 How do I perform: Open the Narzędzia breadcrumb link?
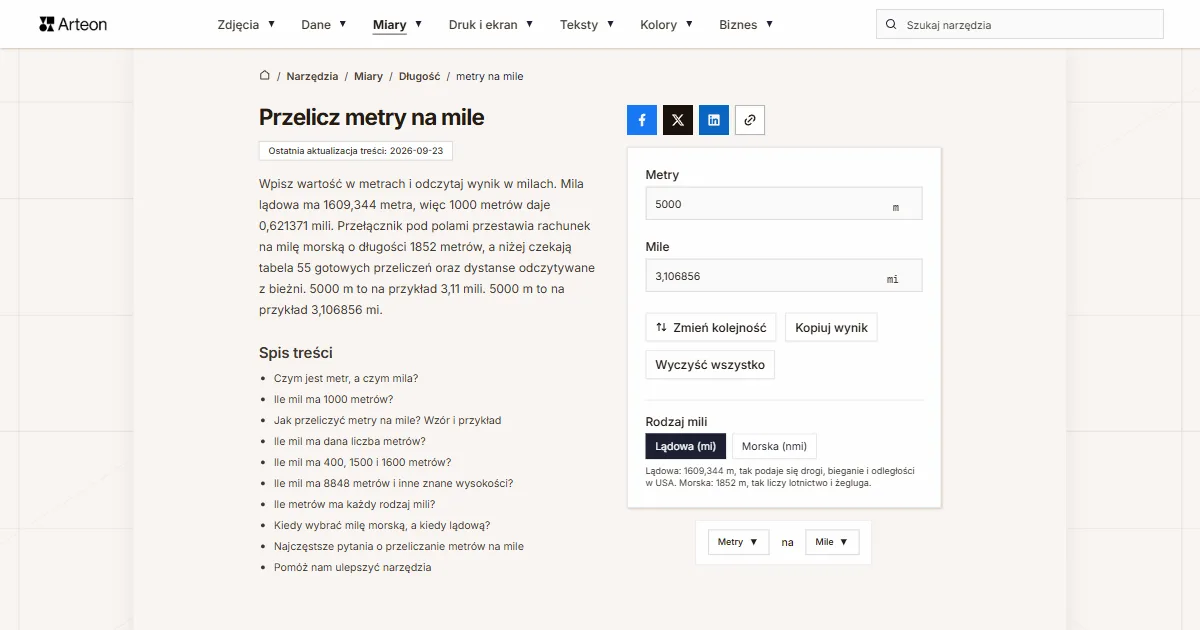pos(312,76)
